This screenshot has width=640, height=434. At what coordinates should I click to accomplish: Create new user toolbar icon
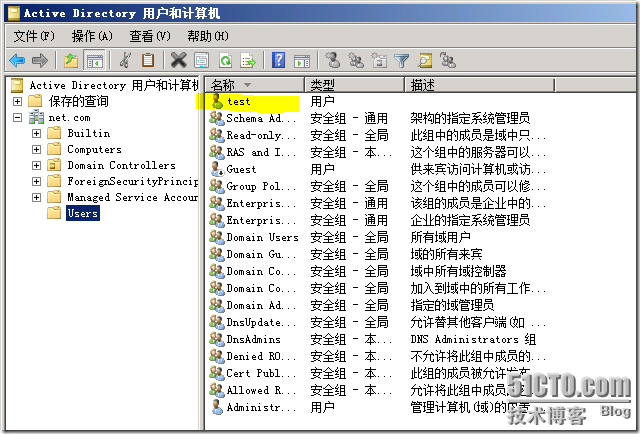click(333, 60)
